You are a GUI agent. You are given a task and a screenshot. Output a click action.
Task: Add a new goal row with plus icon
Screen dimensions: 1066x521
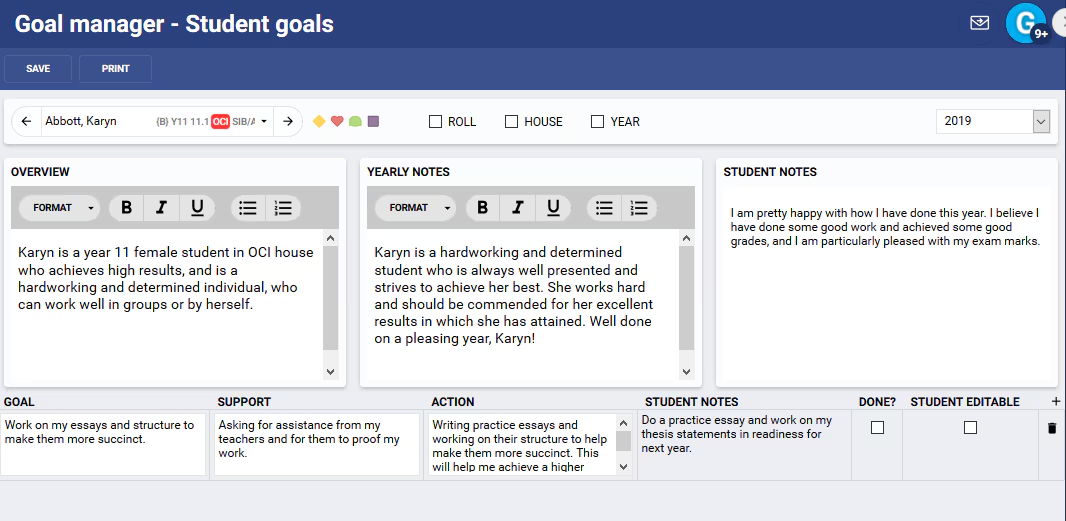pos(1055,401)
